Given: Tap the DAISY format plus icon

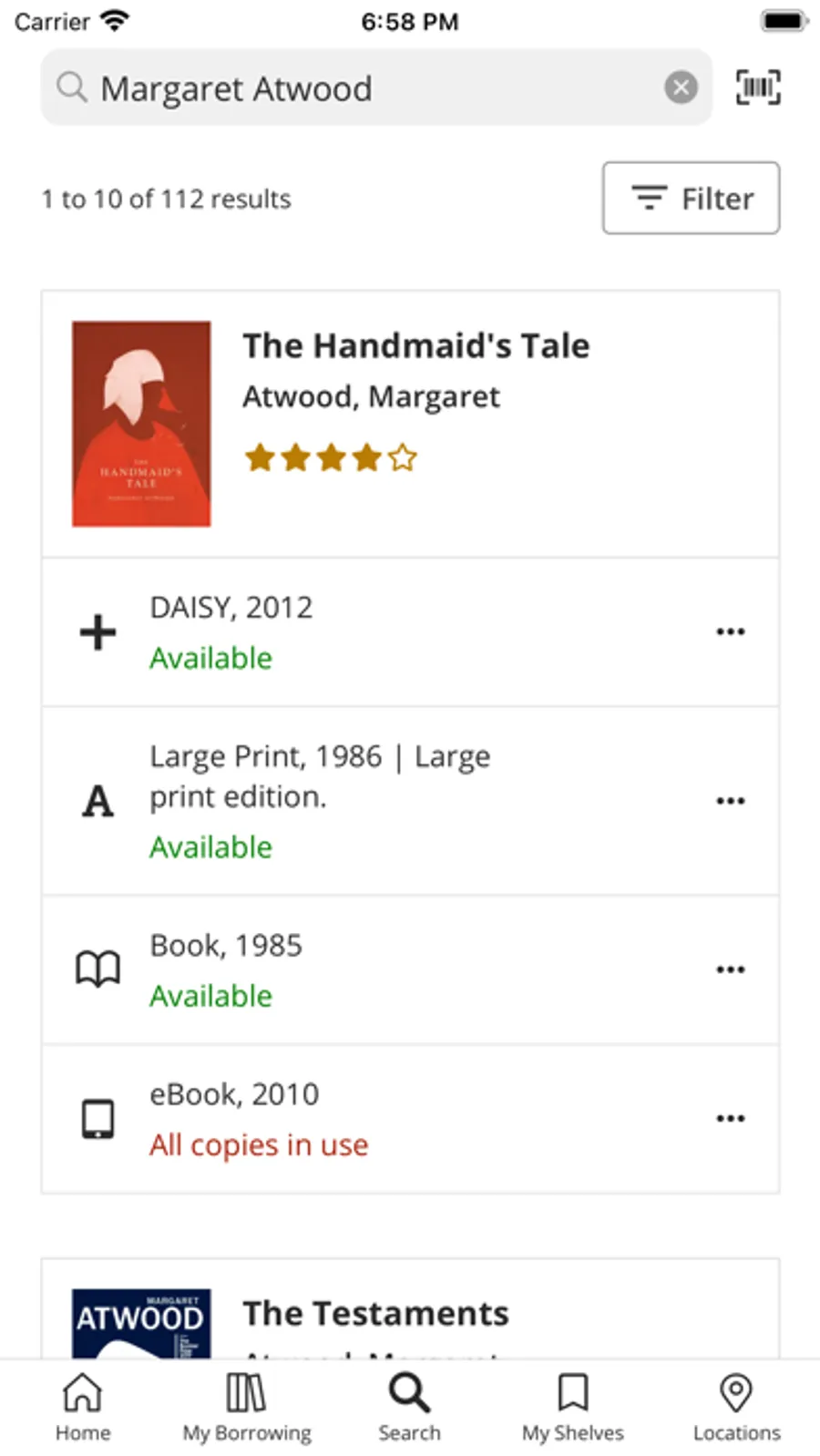Looking at the screenshot, I should pyautogui.click(x=97, y=631).
